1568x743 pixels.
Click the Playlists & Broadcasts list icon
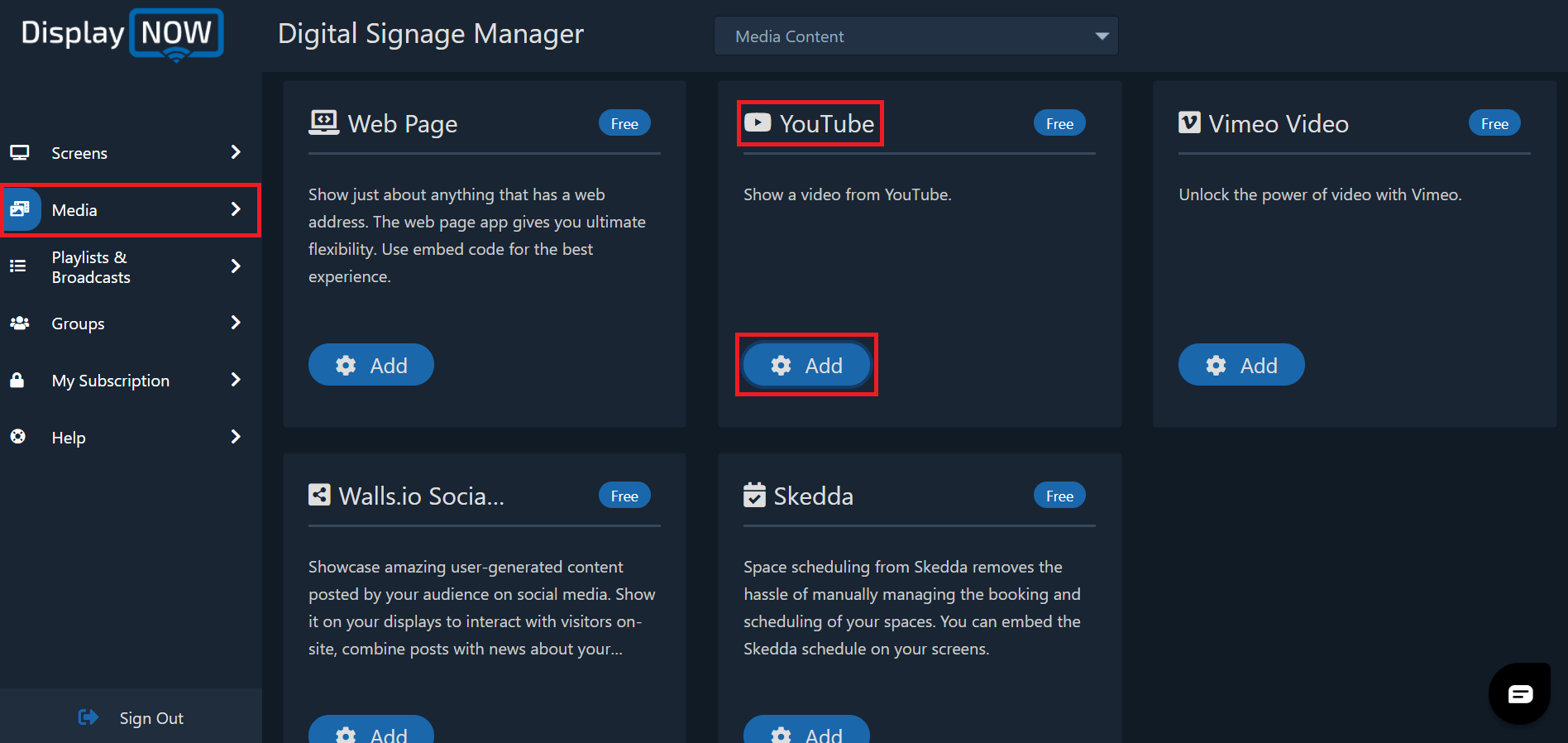tap(17, 266)
